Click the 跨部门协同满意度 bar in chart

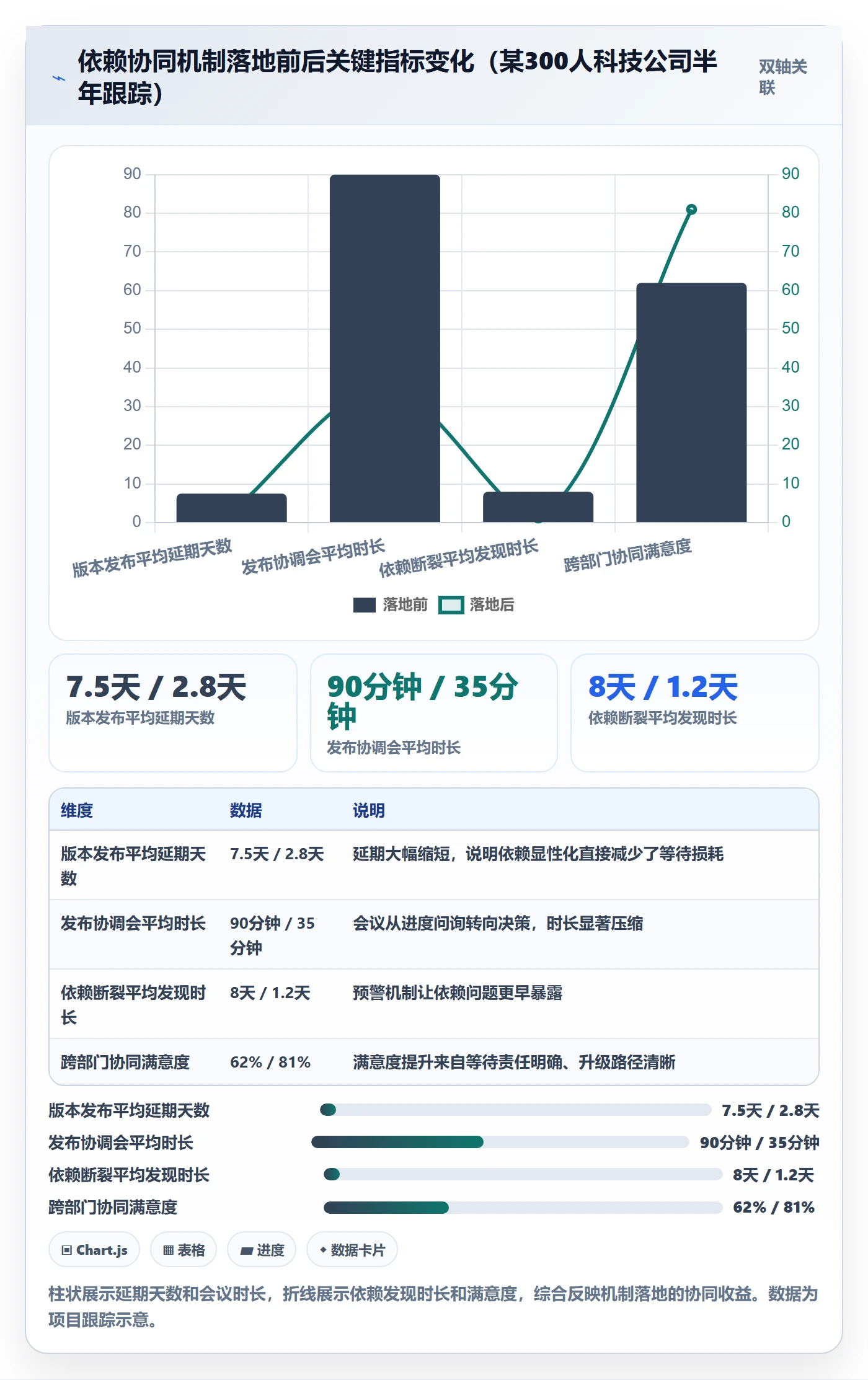691,402
